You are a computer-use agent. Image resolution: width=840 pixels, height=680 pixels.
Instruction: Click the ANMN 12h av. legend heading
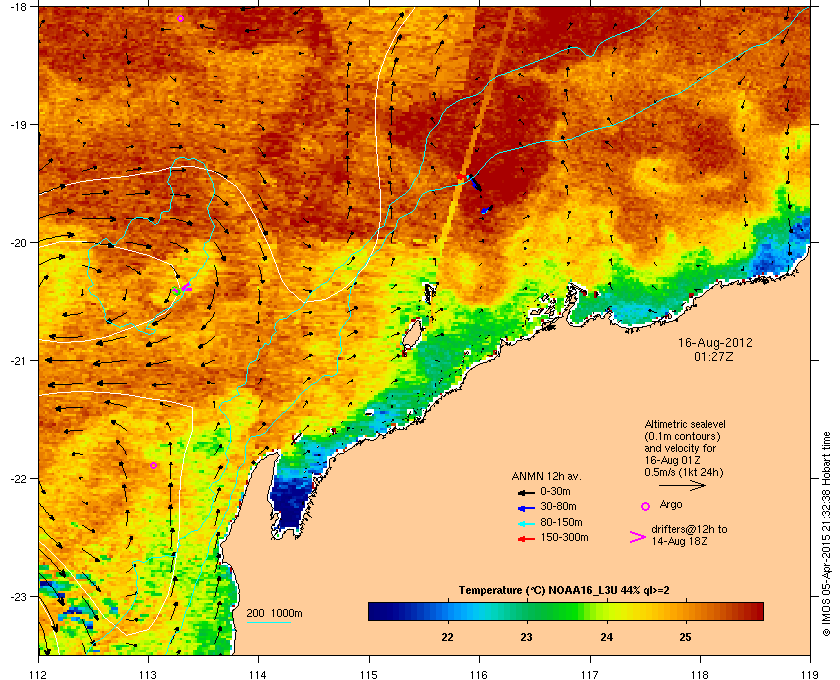tap(546, 476)
